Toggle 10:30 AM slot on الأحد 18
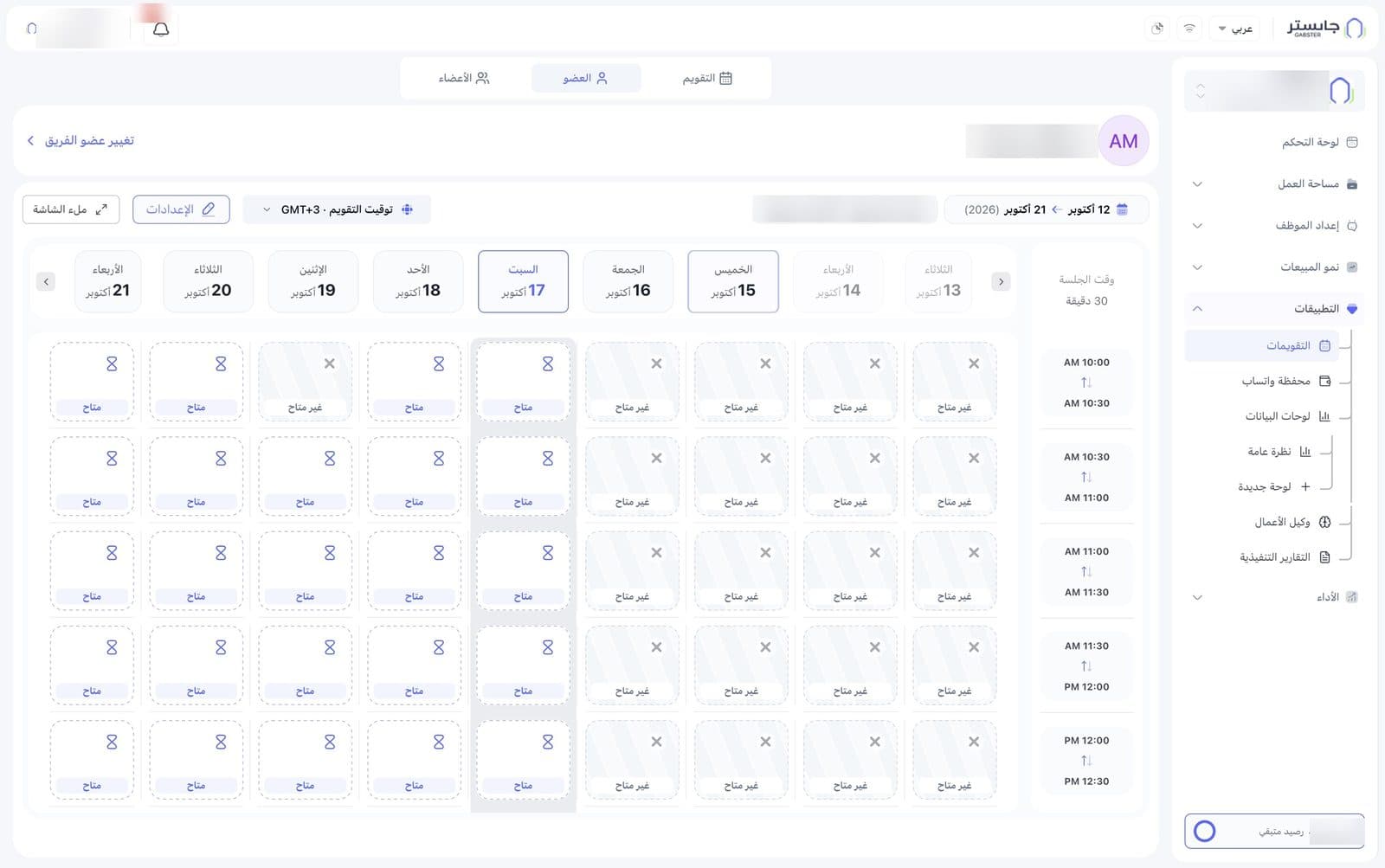The image size is (1385, 868). (x=414, y=477)
